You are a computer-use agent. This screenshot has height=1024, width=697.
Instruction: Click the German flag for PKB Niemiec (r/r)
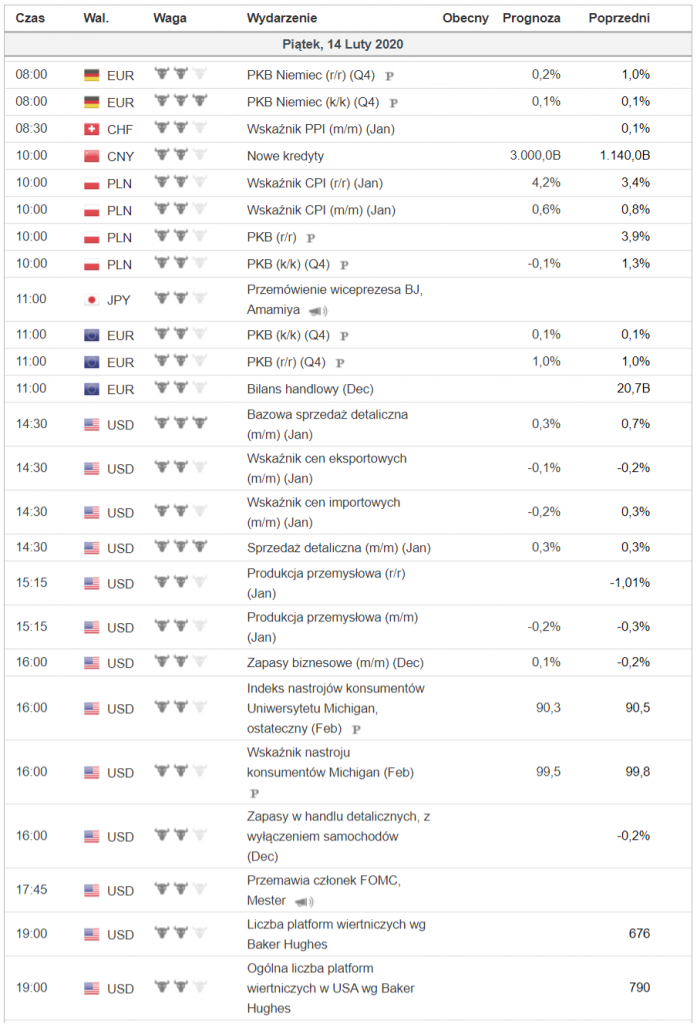coord(91,75)
